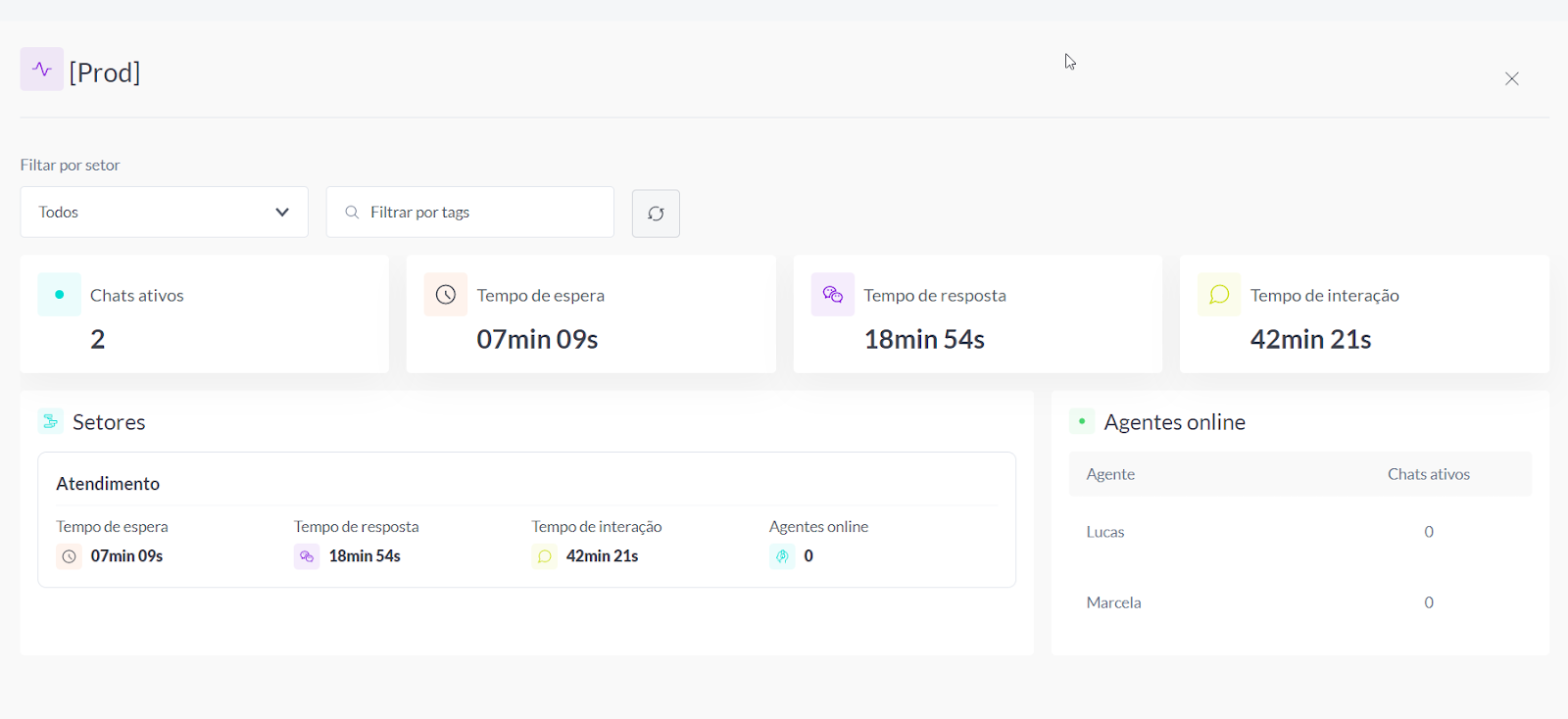Image resolution: width=1568 pixels, height=719 pixels.
Task: Click the Chats ativos column header
Action: [1428, 474]
